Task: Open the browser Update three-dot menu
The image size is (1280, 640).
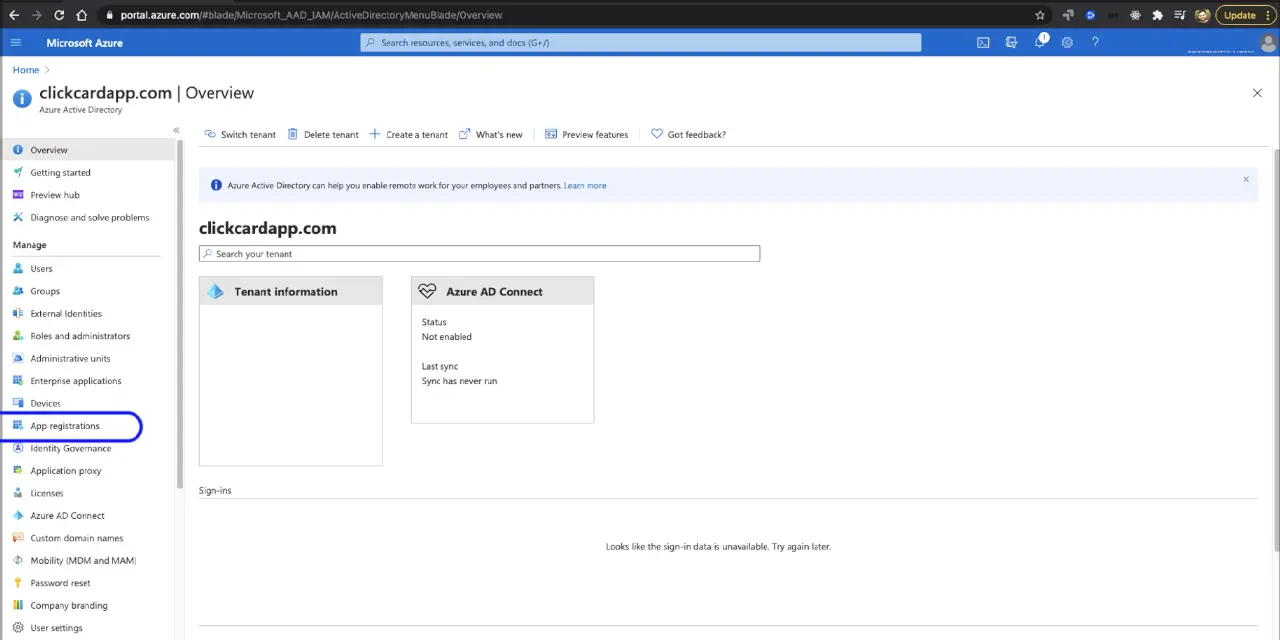Action: point(1268,14)
